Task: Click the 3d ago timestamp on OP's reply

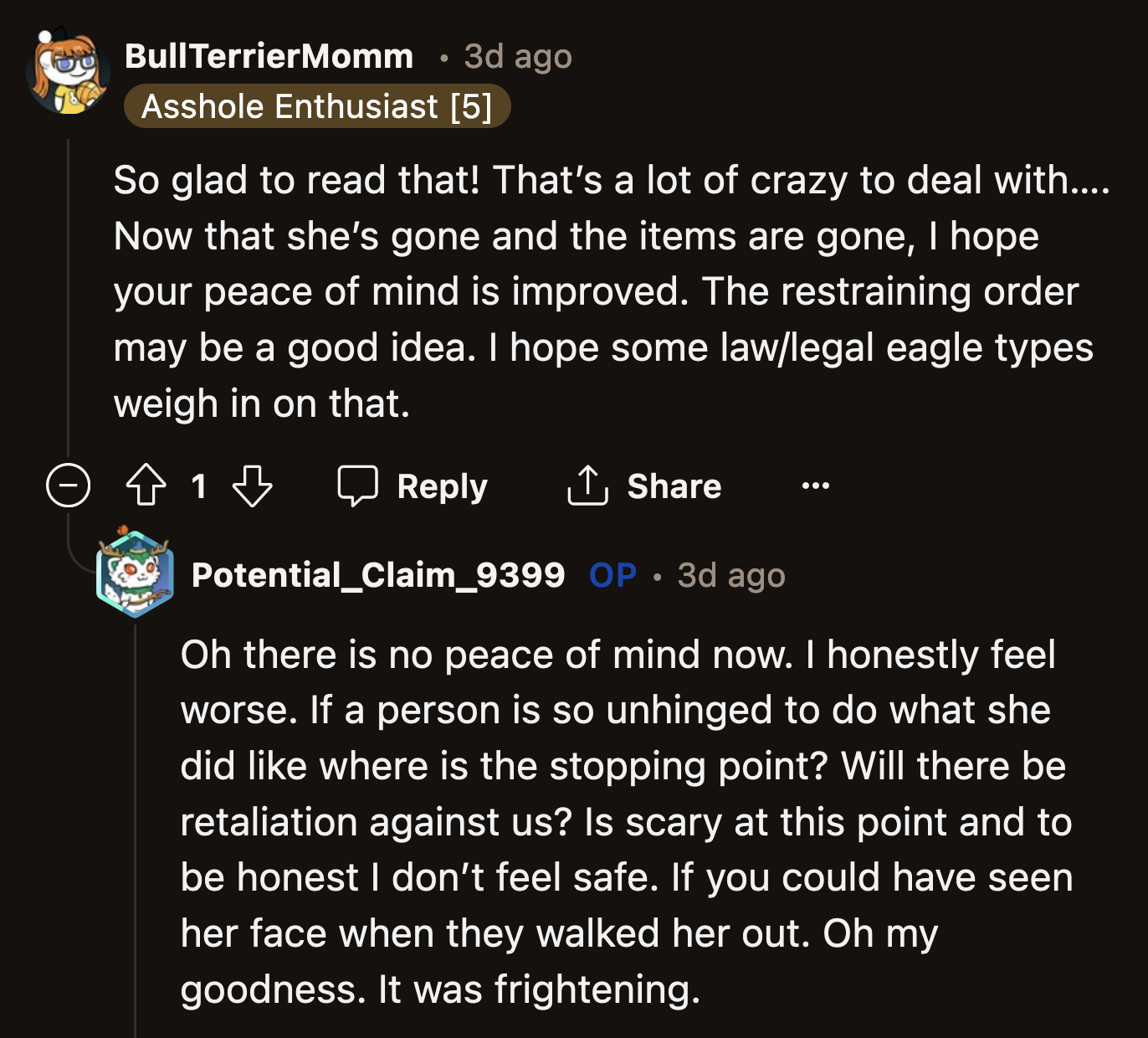Action: (730, 575)
